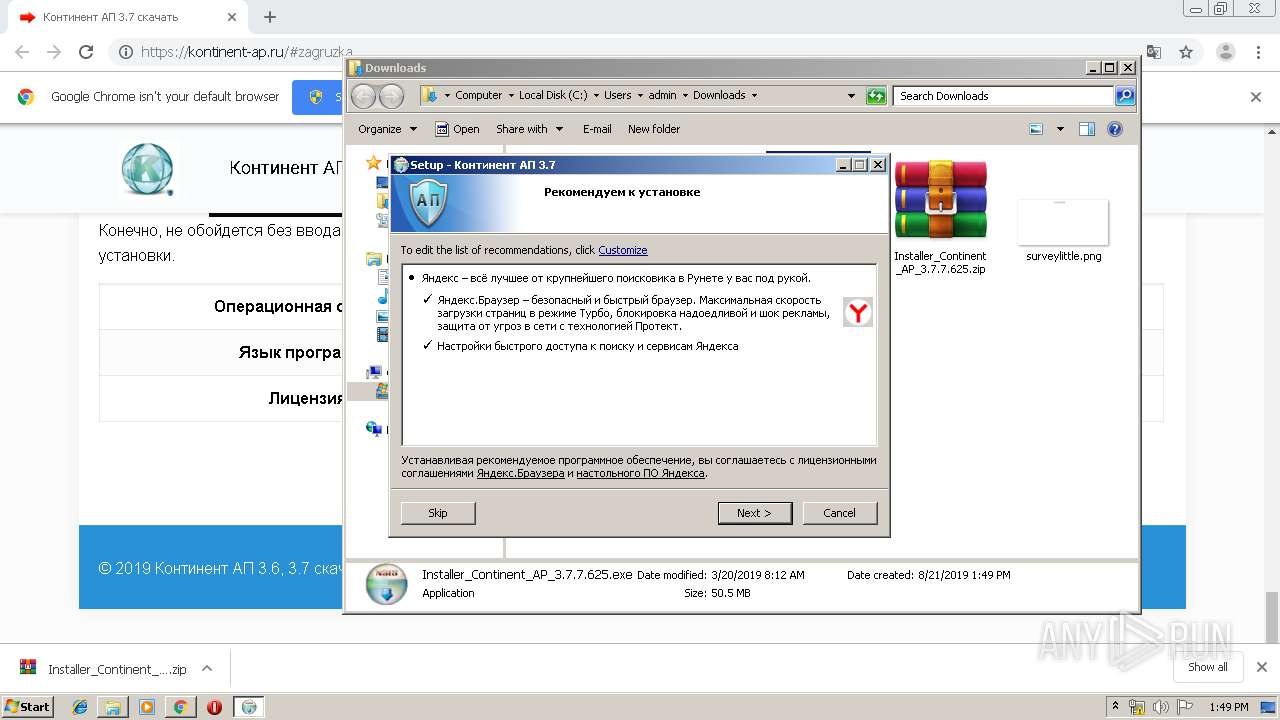The width and height of the screenshot is (1280, 720).
Task: Open the address bar previous locations dropdown
Action: [851, 96]
